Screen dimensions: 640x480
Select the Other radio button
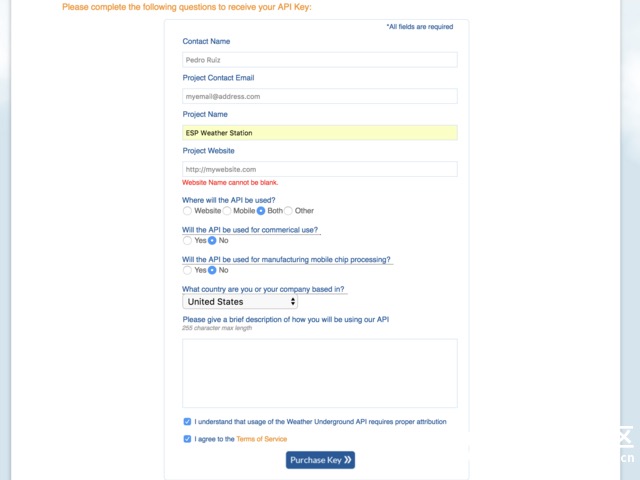288,211
